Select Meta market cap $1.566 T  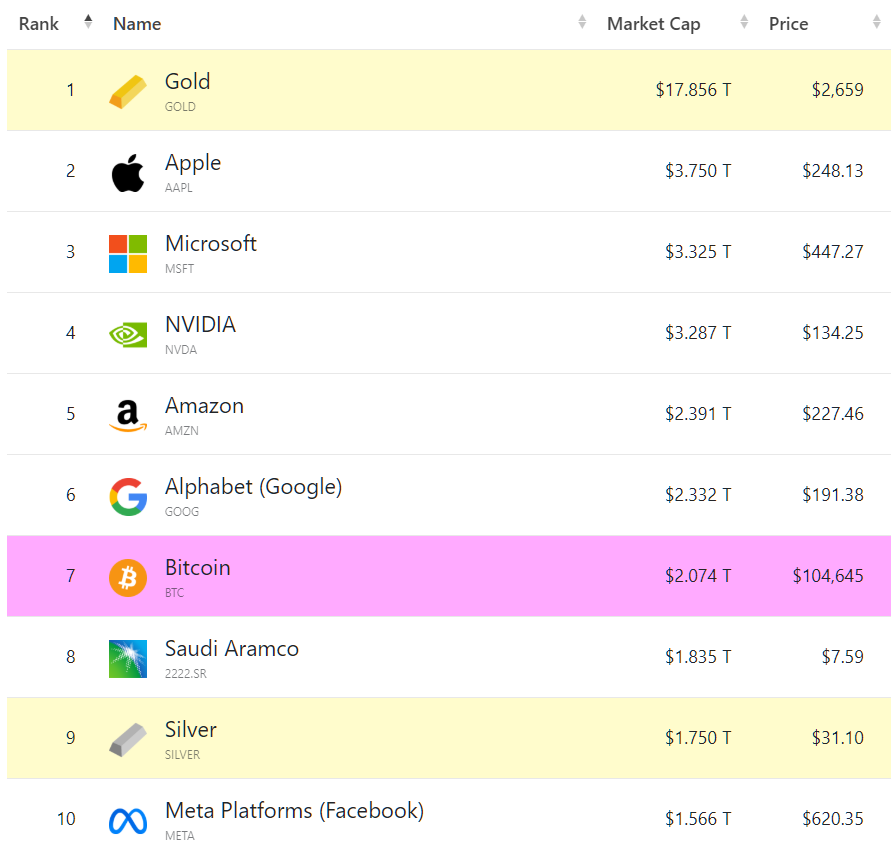coord(698,819)
